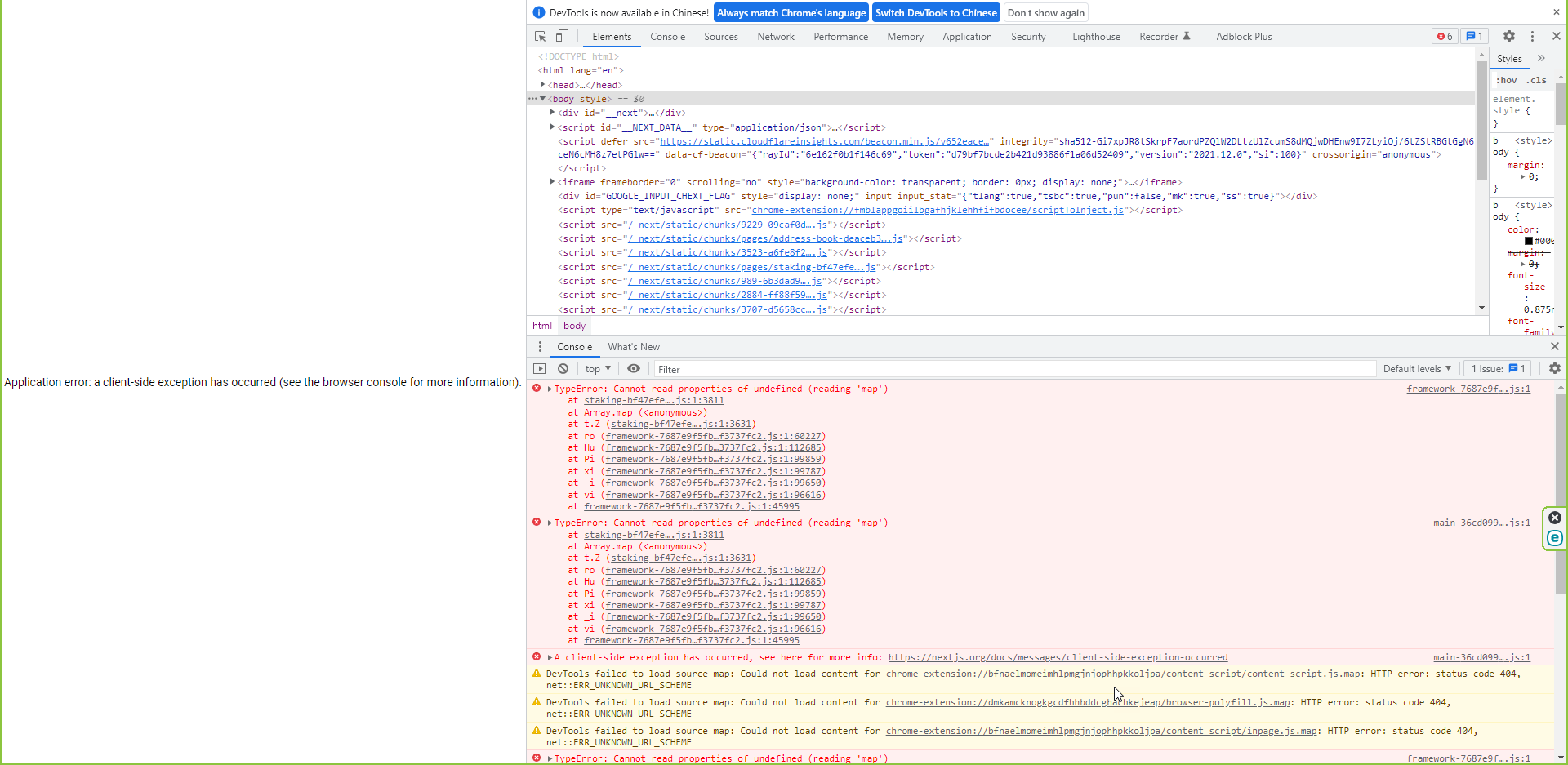Viewport: 1568px width, 765px height.
Task: Expand margin property triangle in Styles
Action: point(1522,176)
